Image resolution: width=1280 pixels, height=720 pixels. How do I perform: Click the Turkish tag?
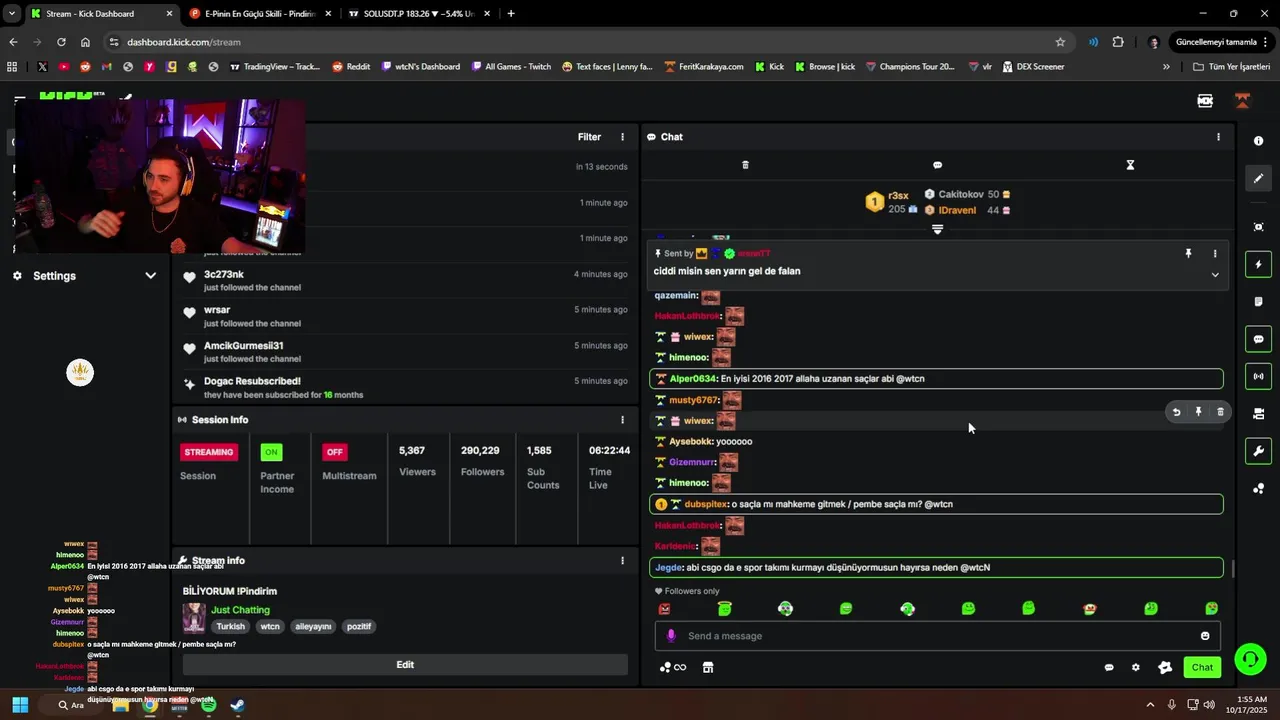pos(231,627)
